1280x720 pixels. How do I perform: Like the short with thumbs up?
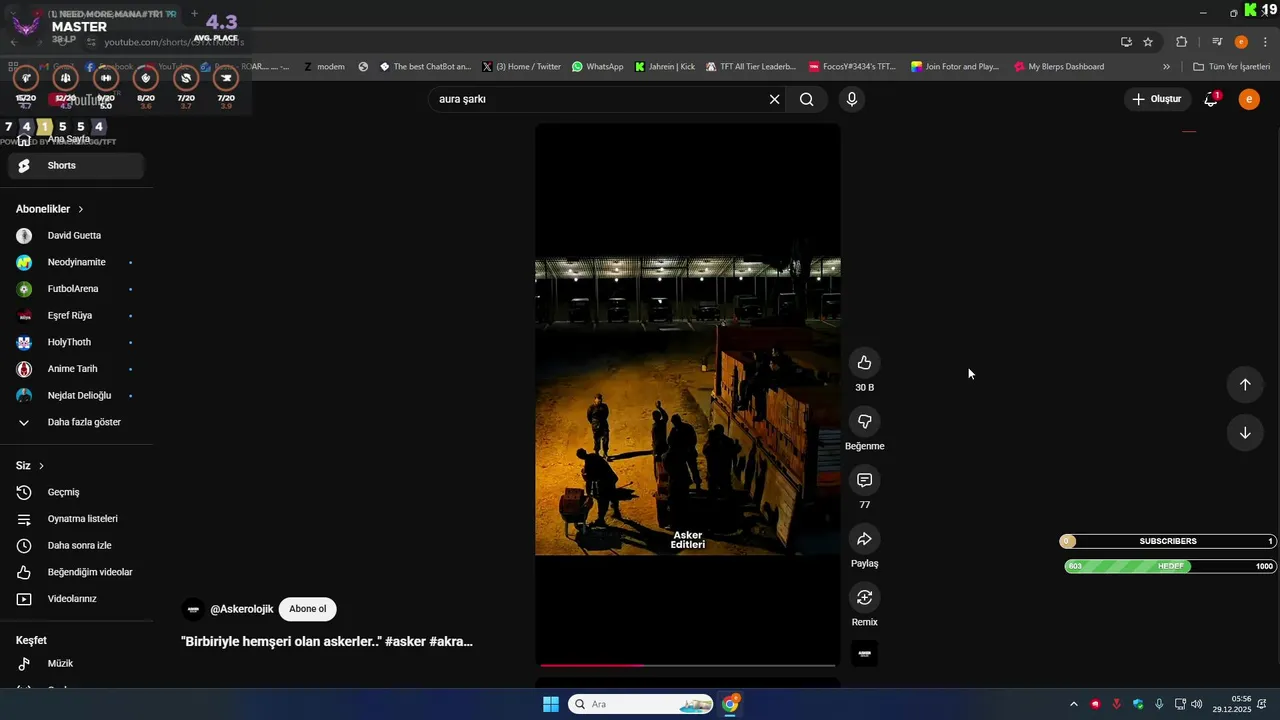pyautogui.click(x=864, y=363)
